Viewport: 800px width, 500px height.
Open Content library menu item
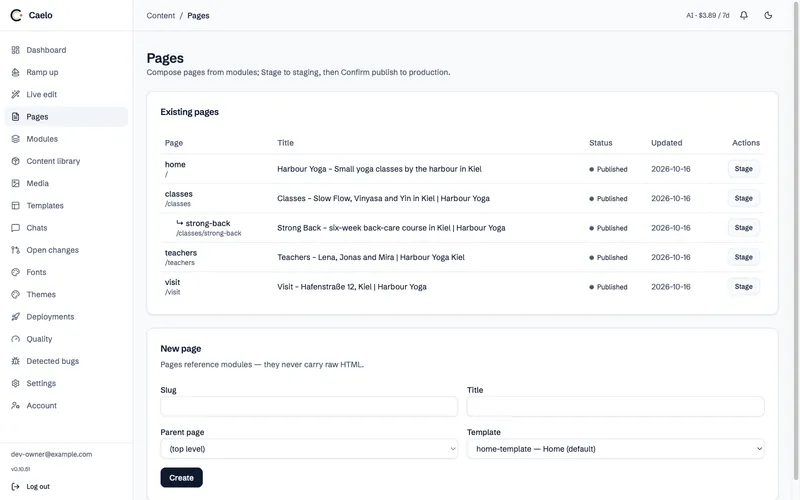click(x=66, y=161)
